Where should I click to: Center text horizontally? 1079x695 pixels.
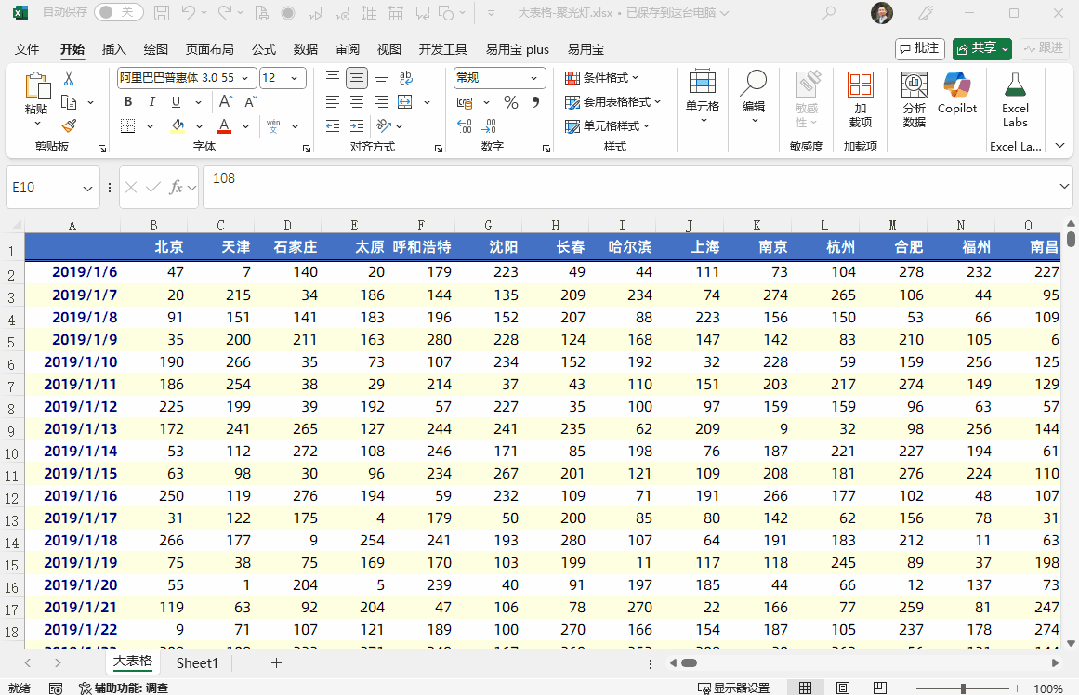click(x=356, y=102)
